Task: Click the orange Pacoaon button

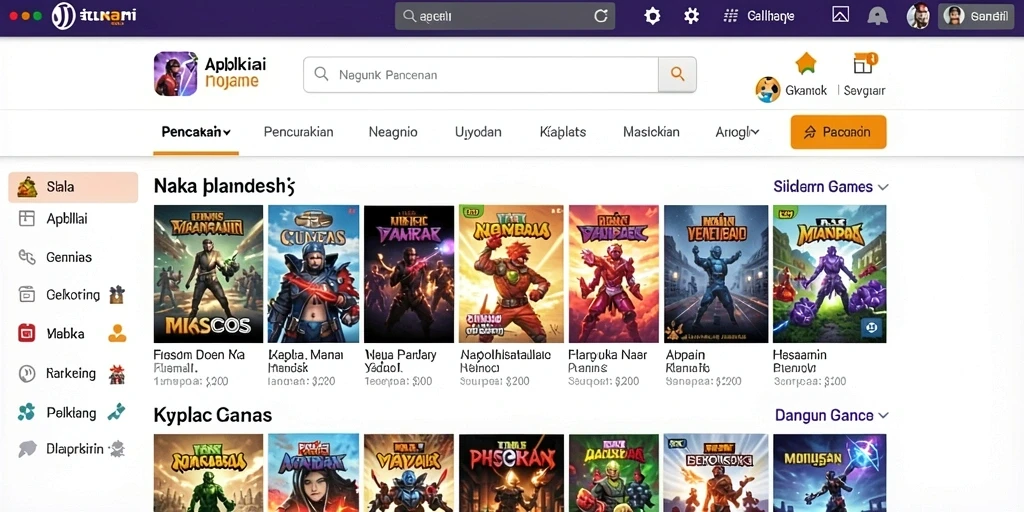Action: pyautogui.click(x=839, y=132)
